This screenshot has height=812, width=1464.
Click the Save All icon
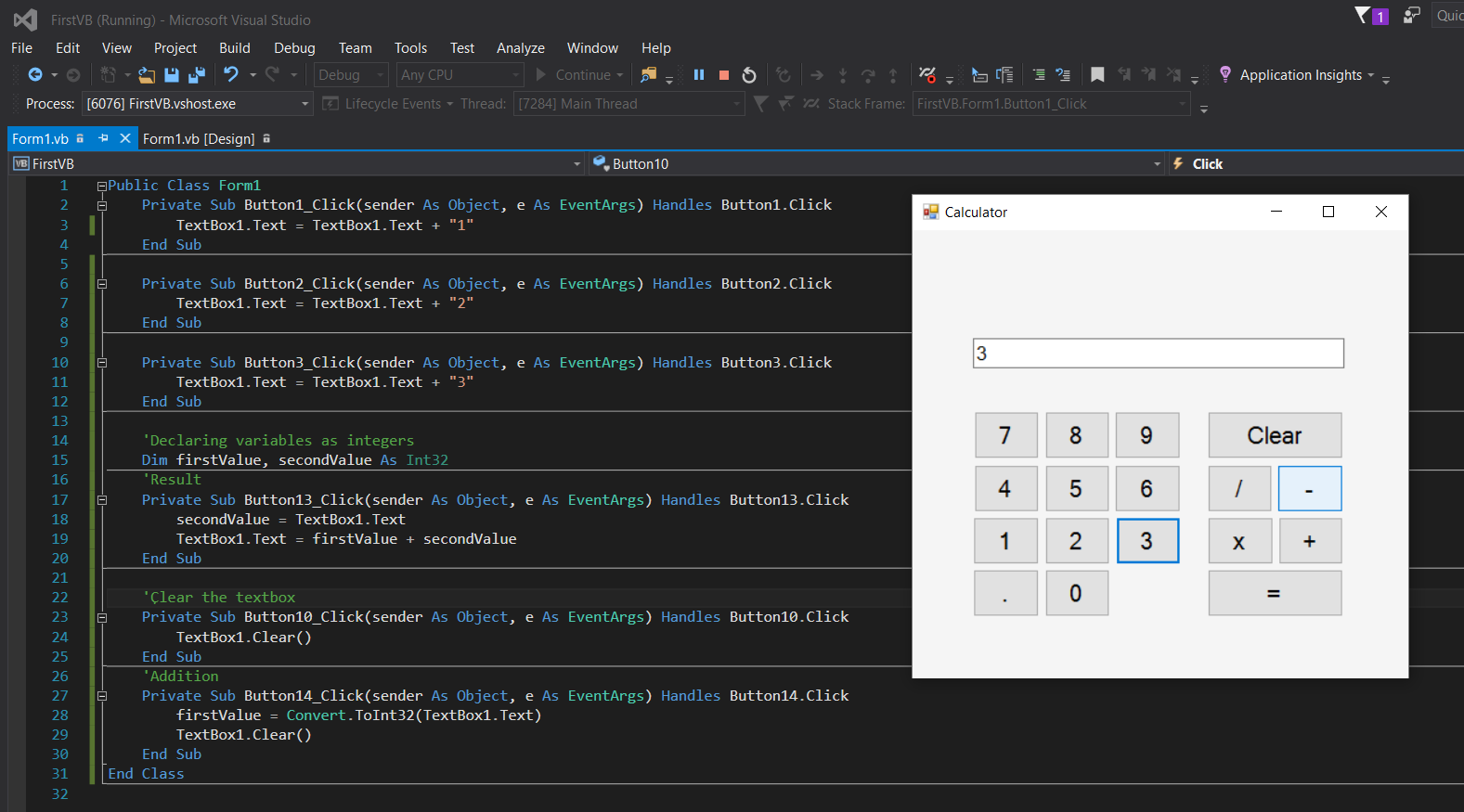[197, 75]
